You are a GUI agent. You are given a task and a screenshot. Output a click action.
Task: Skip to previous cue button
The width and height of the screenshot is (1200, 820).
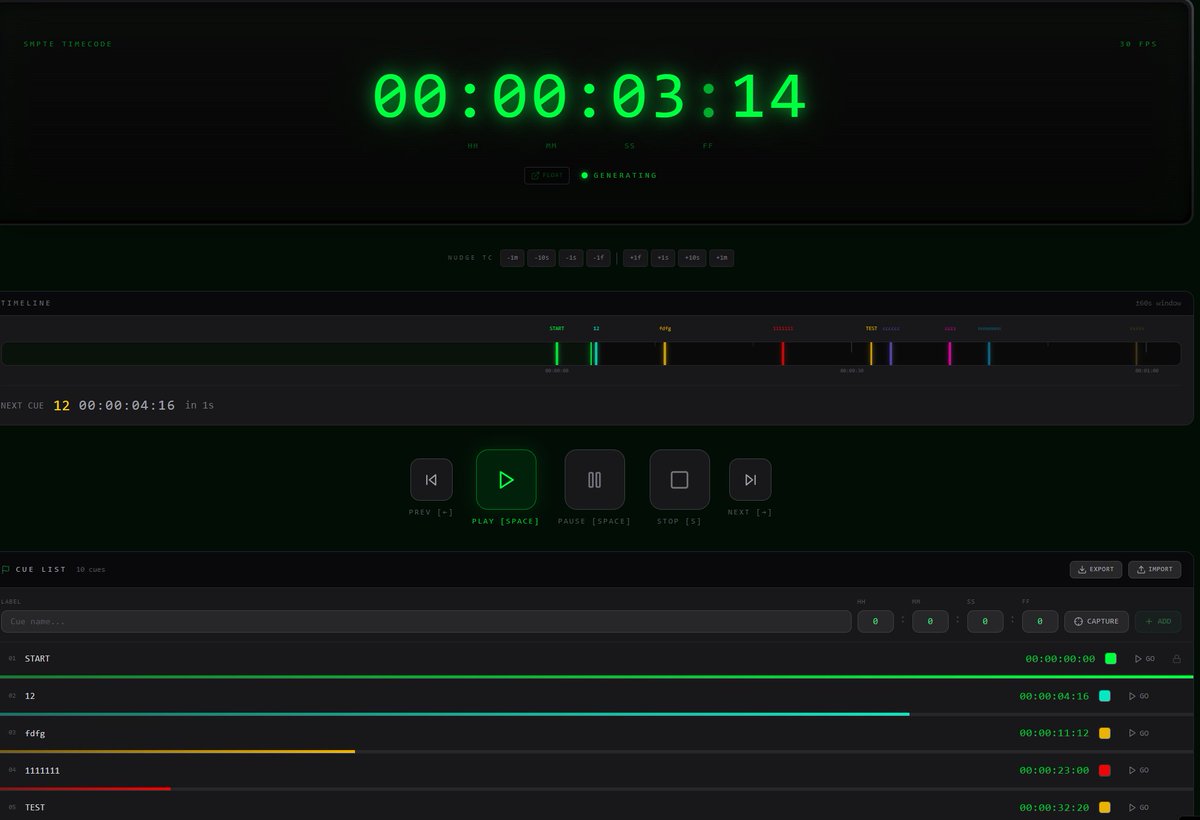(x=431, y=480)
